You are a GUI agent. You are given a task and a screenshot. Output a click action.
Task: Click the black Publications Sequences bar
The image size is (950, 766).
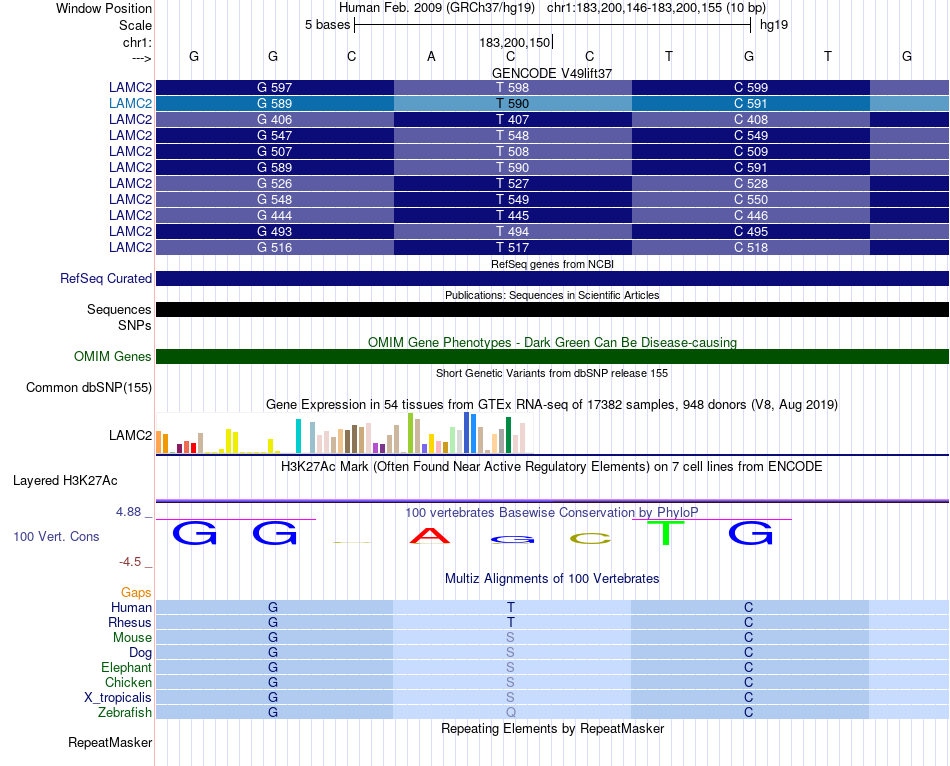tap(552, 310)
